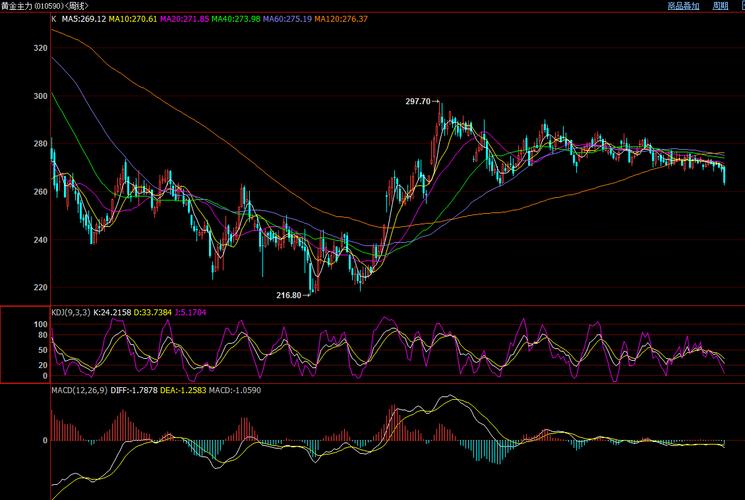Click the 320 price axis label
The image size is (745, 500).
pos(41,48)
